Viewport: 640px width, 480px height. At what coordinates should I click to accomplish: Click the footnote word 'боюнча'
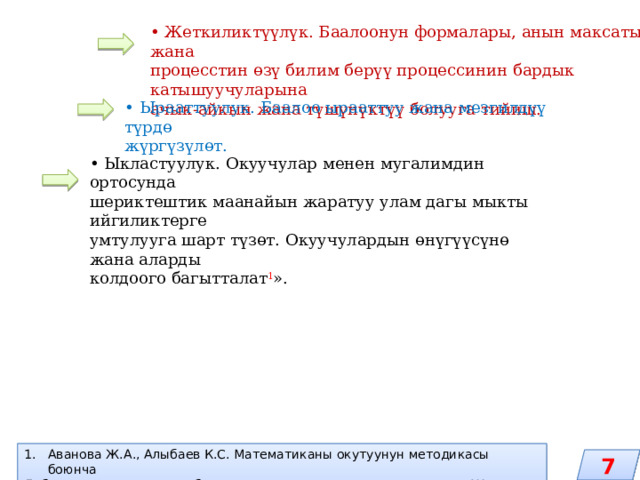(72, 469)
